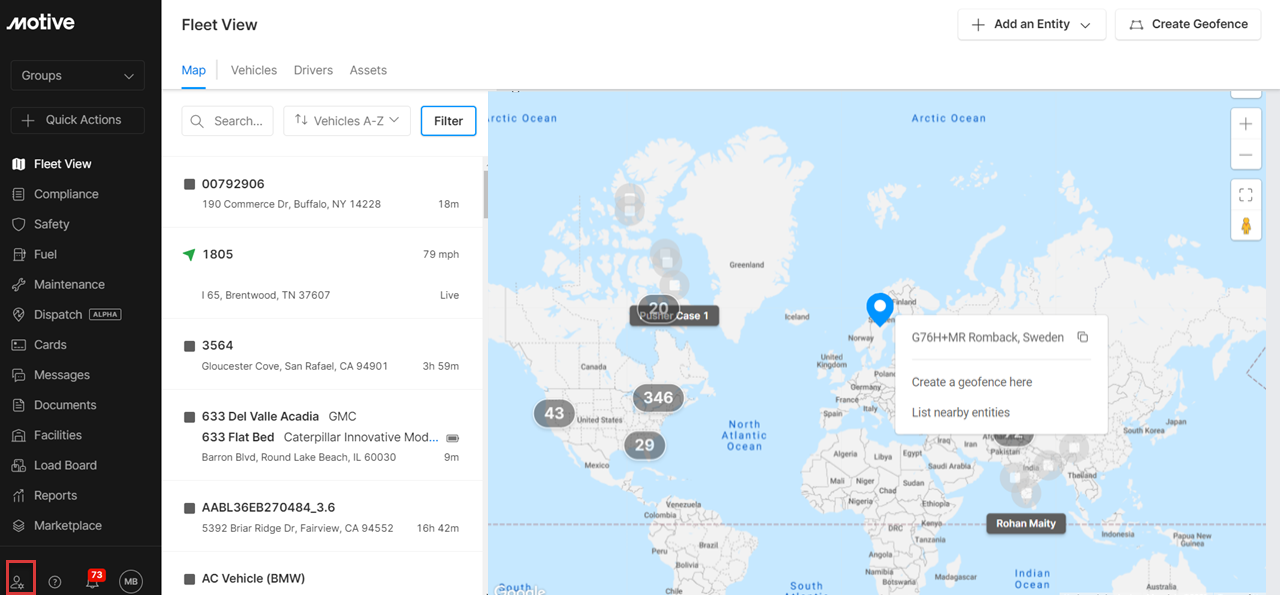Open the Vehicles A-Z sort dropdown
The image size is (1280, 595).
pyautogui.click(x=347, y=121)
